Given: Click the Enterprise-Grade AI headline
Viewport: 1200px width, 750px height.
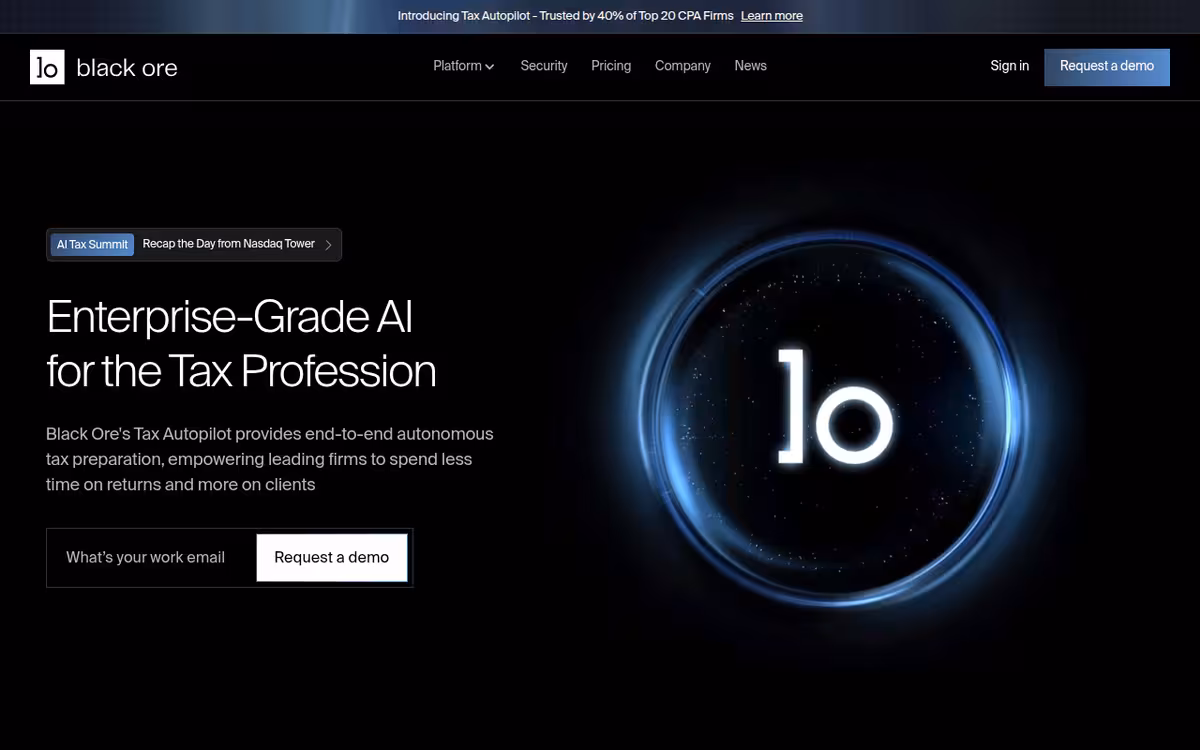Looking at the screenshot, I should 241,344.
